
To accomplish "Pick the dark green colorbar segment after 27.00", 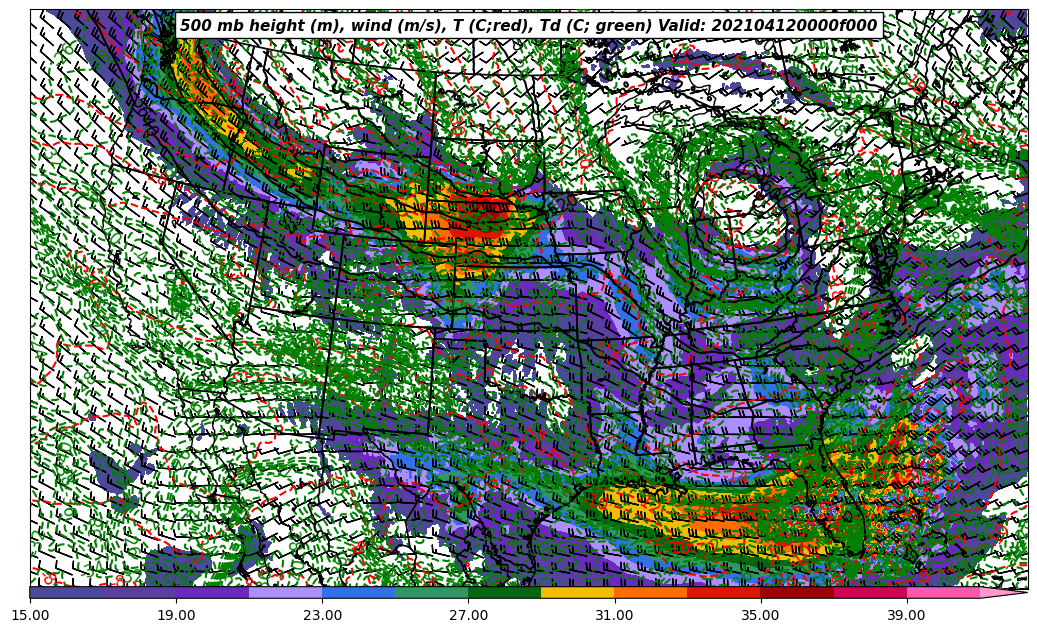I will pyautogui.click(x=505, y=592).
